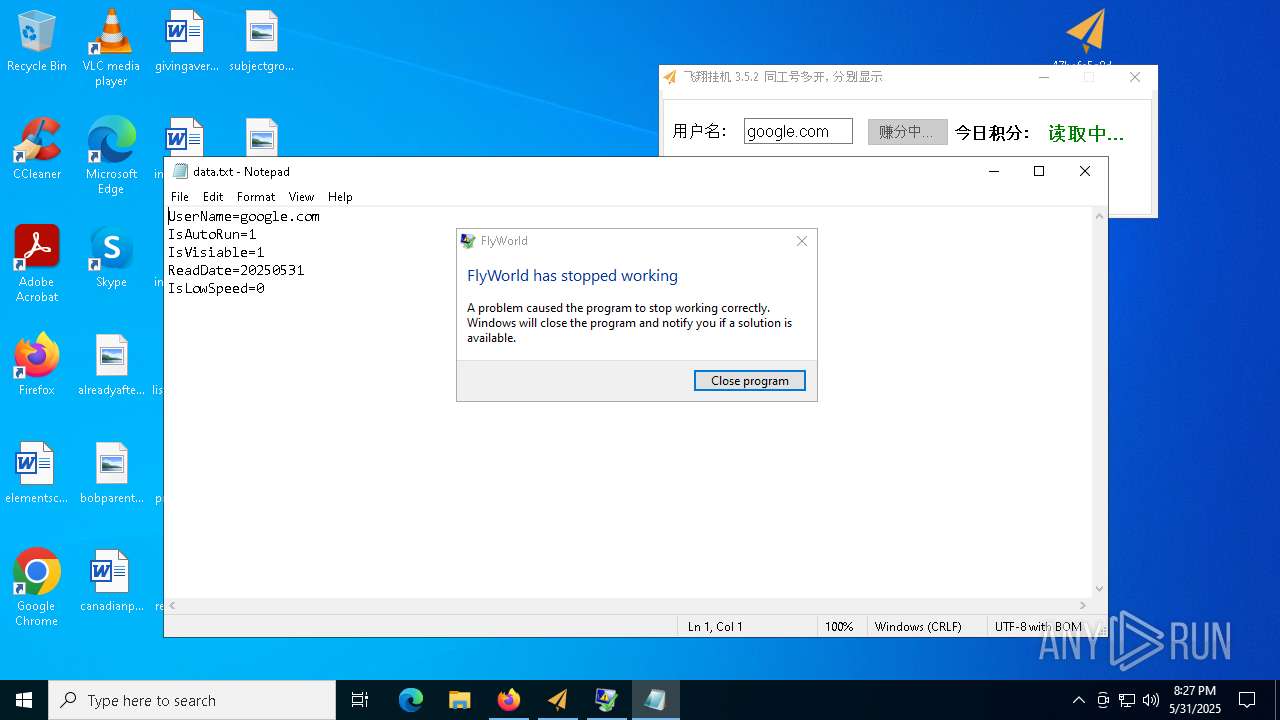Click the 用户名 label
This screenshot has width=1280, height=720.
coord(699,131)
